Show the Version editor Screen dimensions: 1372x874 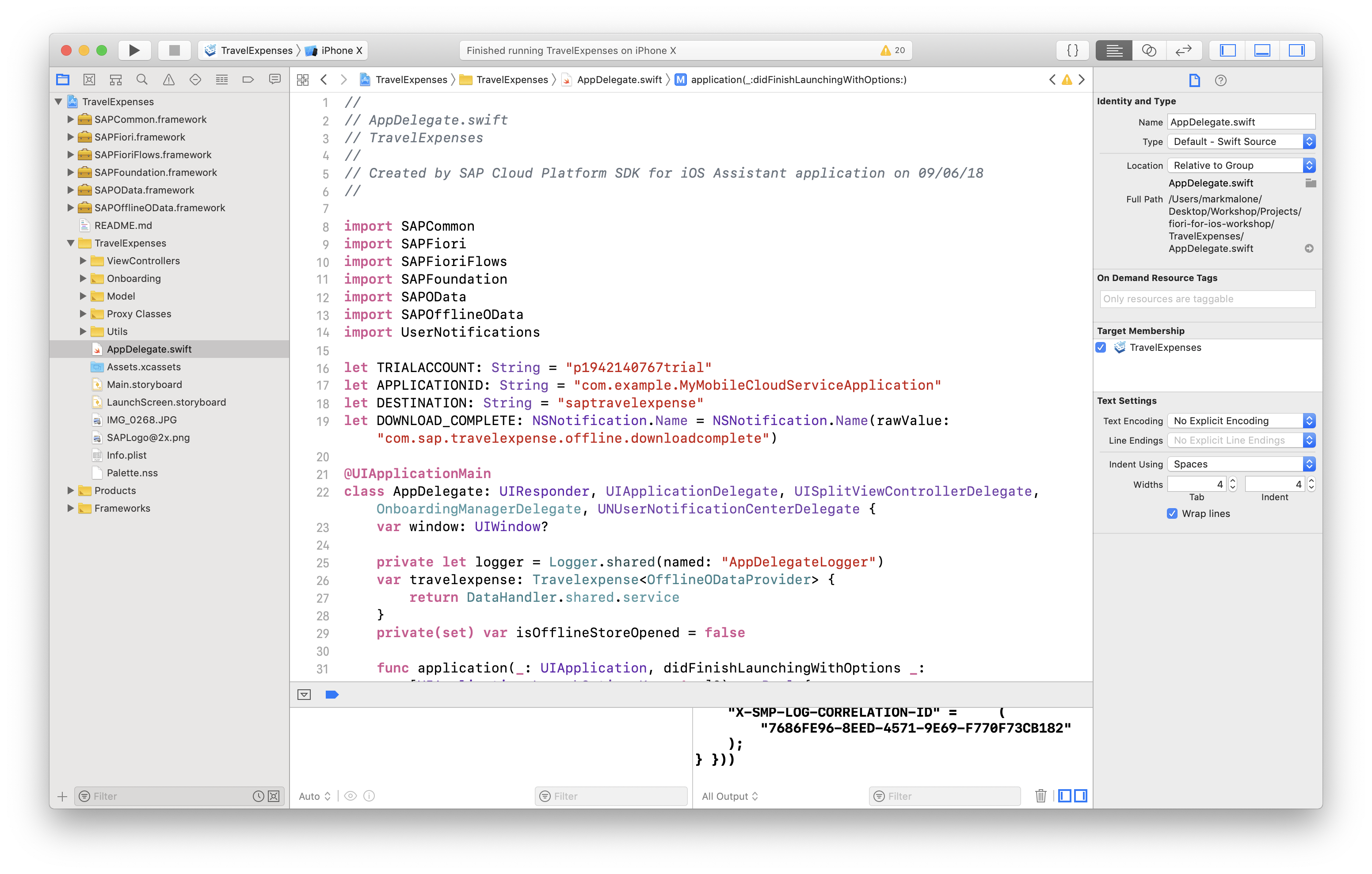[1183, 50]
